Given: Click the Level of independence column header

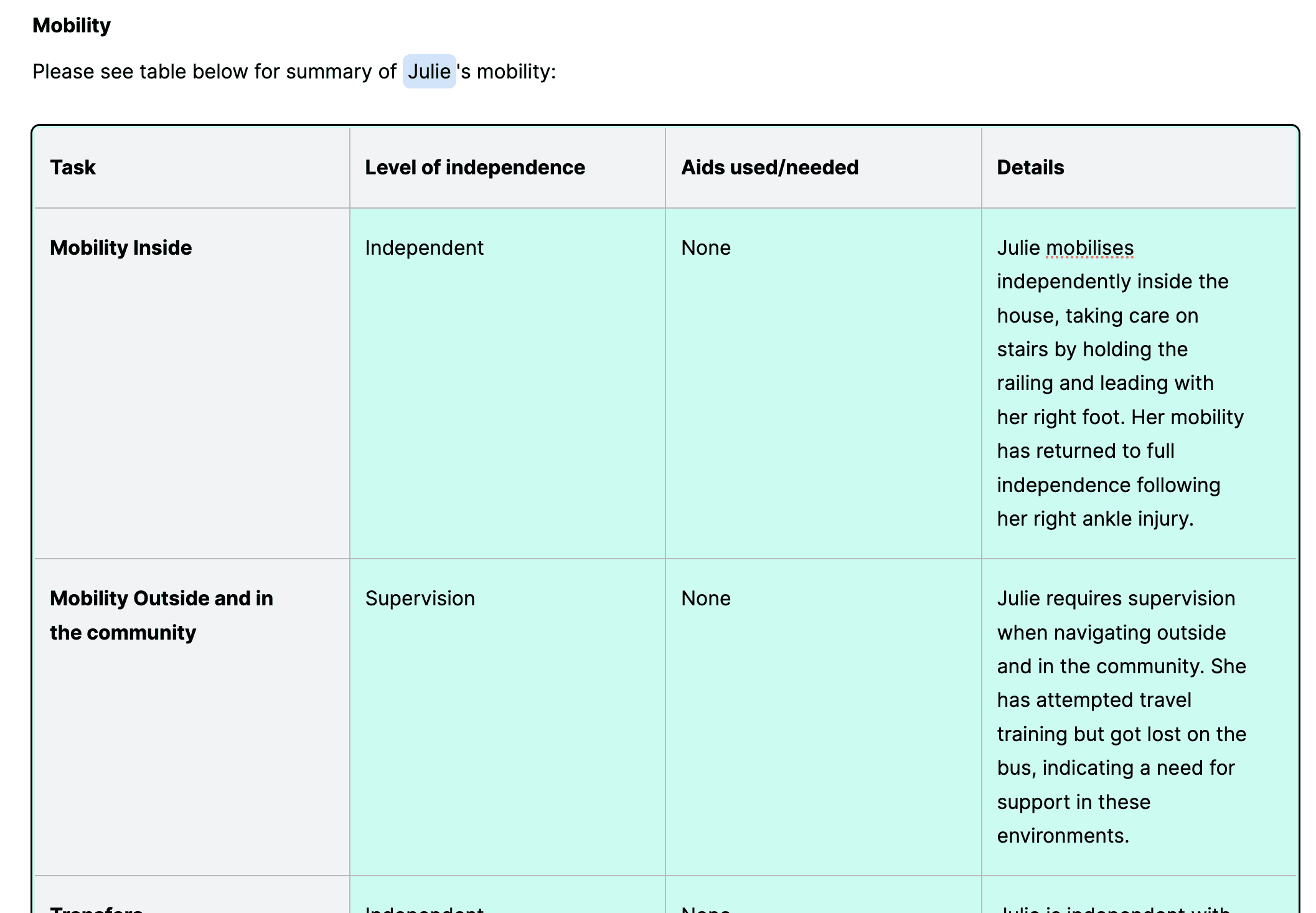Looking at the screenshot, I should pyautogui.click(x=474, y=168).
